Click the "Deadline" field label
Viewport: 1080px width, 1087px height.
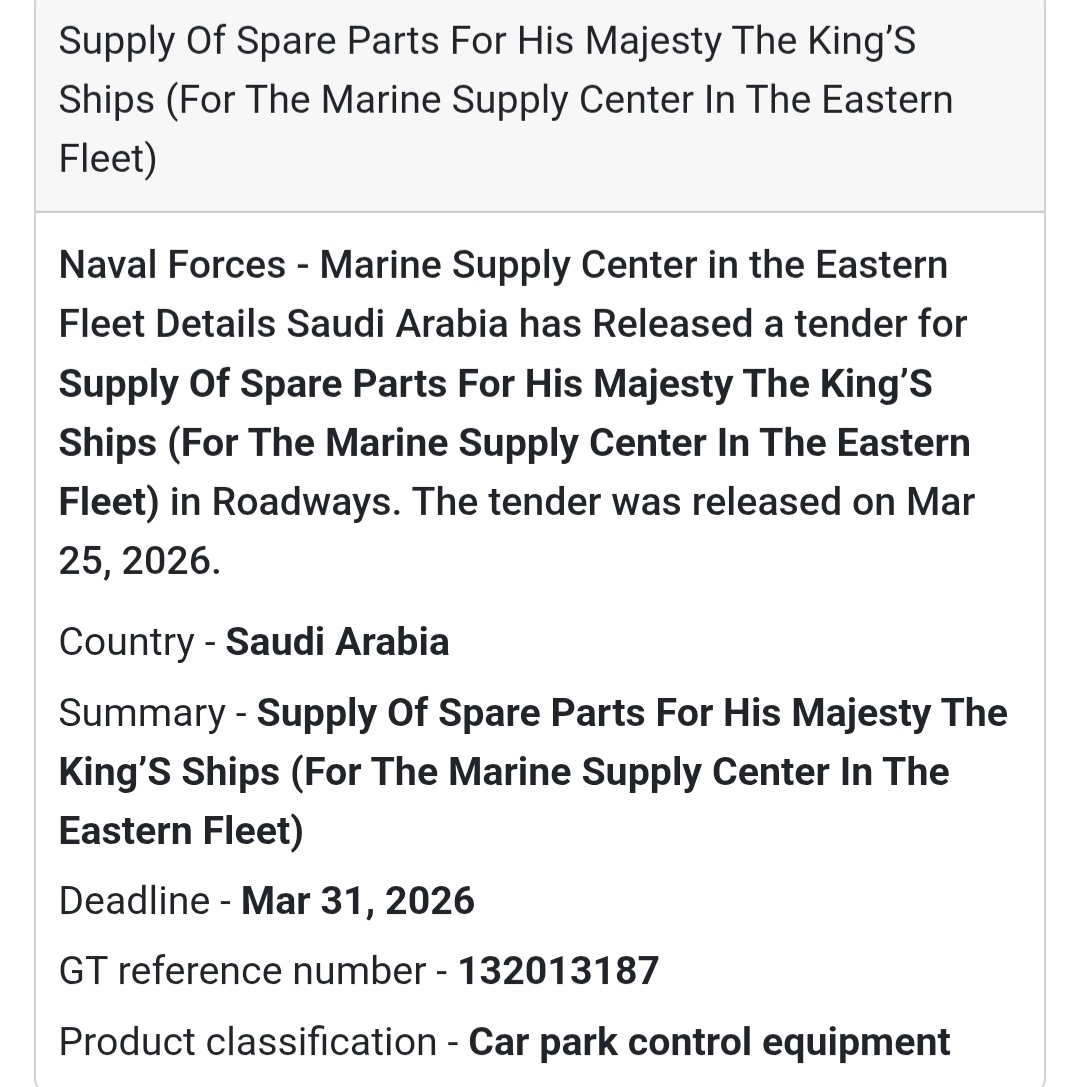tap(134, 902)
